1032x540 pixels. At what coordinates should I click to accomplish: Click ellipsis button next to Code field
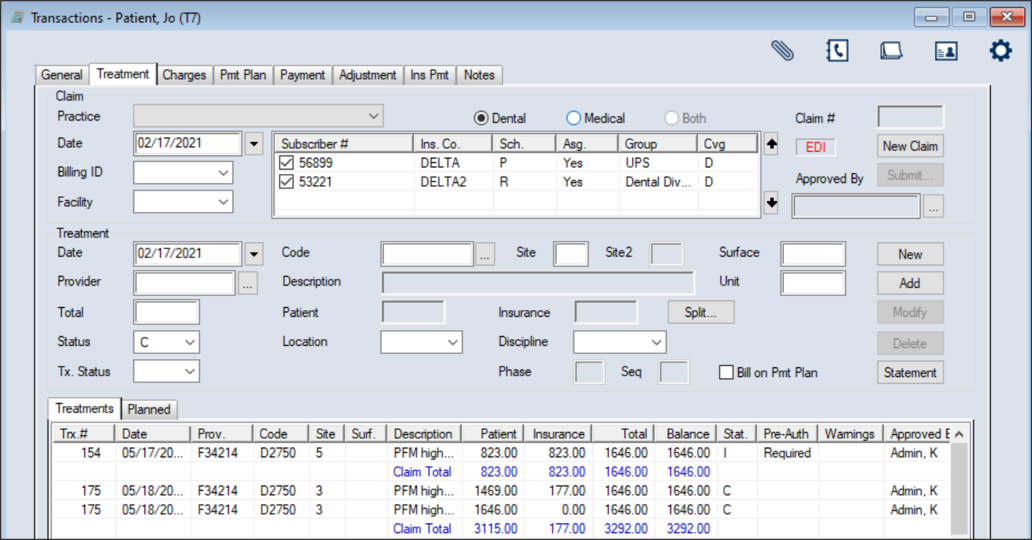485,254
